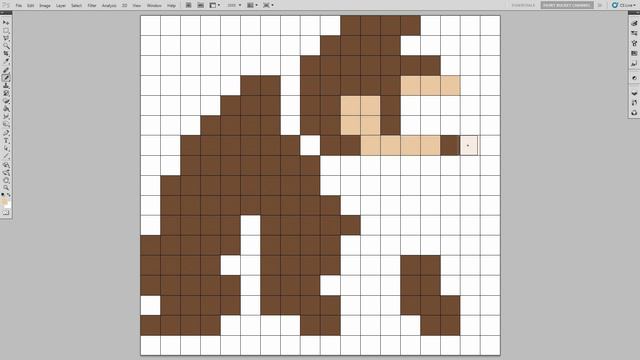Open the Edit menu
The image size is (640, 360).
pos(31,6)
